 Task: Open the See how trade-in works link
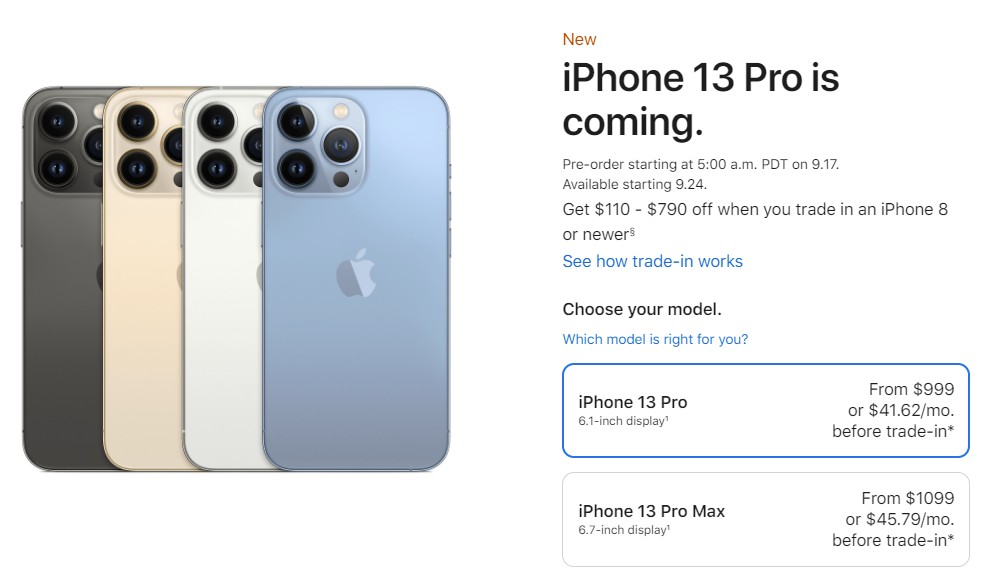(652, 261)
